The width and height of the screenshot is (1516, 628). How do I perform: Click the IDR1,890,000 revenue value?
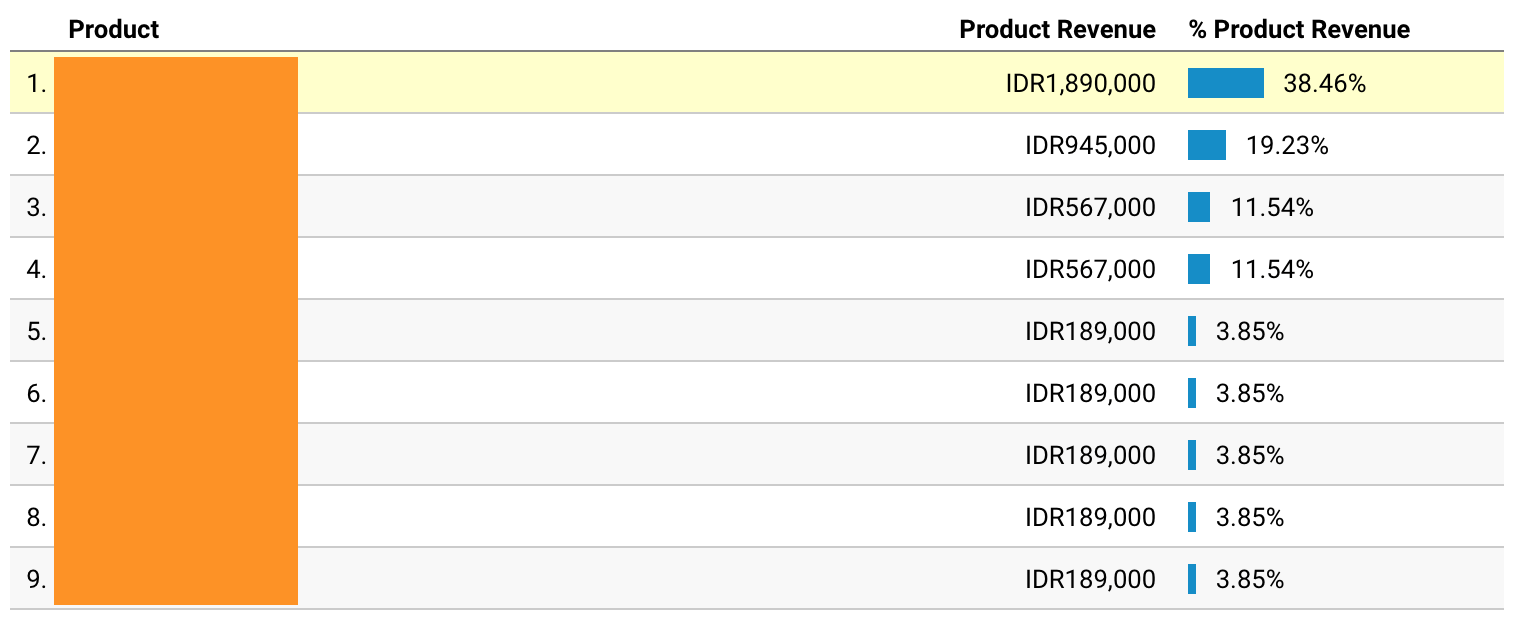(x=1080, y=84)
